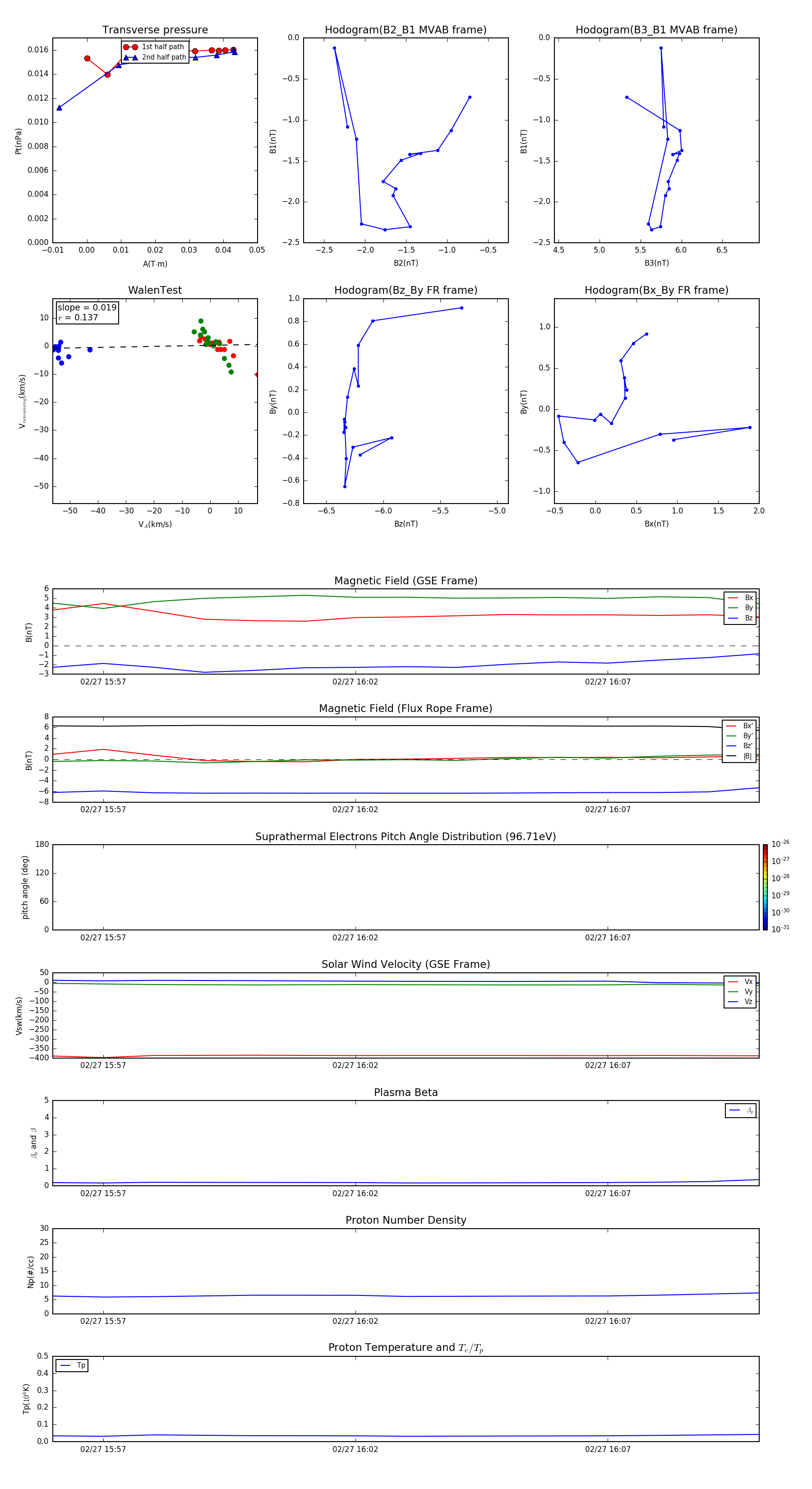This screenshot has height=1489, width=812.
Task: Click the Suprathermal Electrons Pitch Angle title
Action: click(x=406, y=837)
